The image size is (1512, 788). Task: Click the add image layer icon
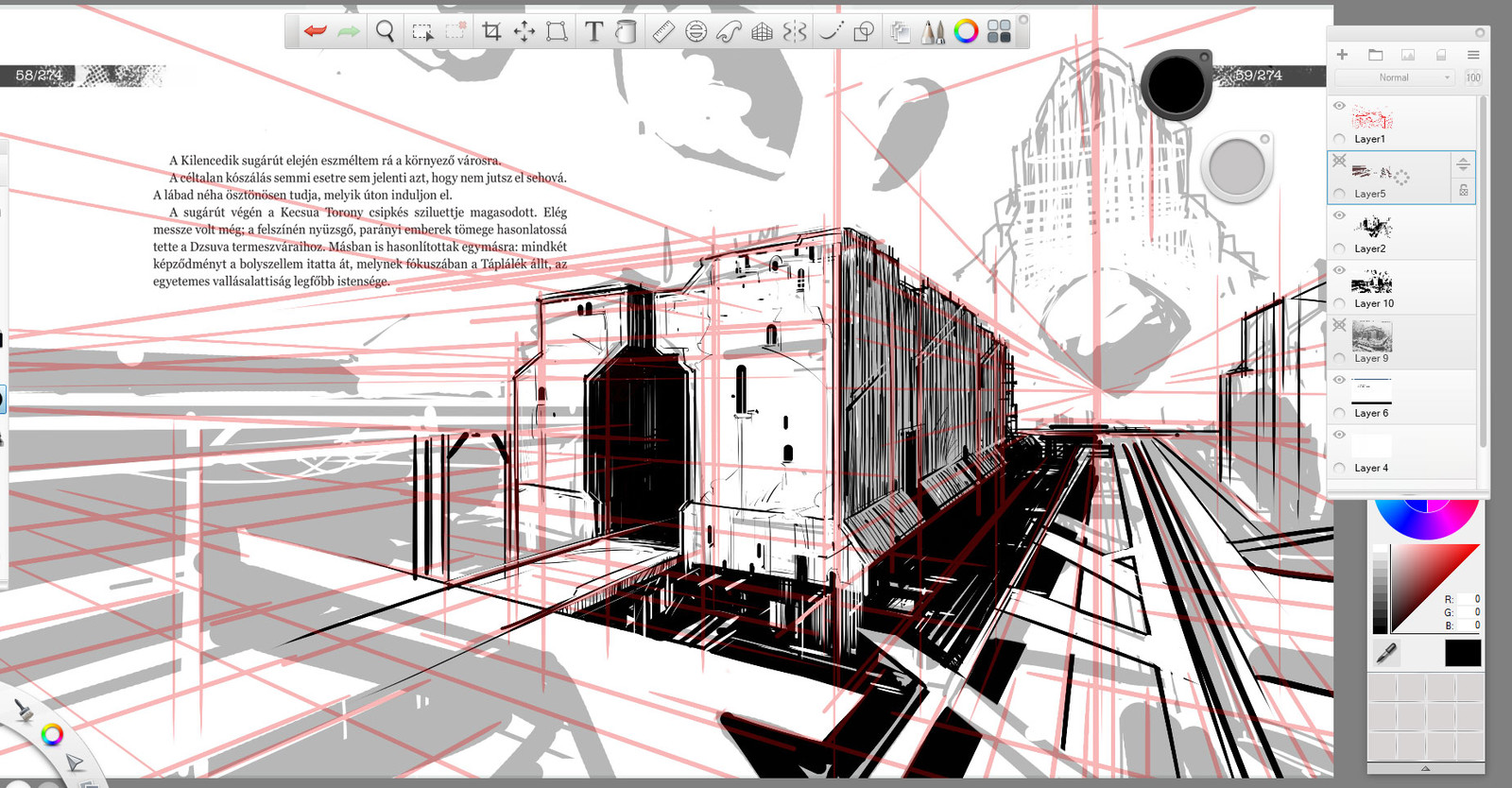click(1408, 55)
